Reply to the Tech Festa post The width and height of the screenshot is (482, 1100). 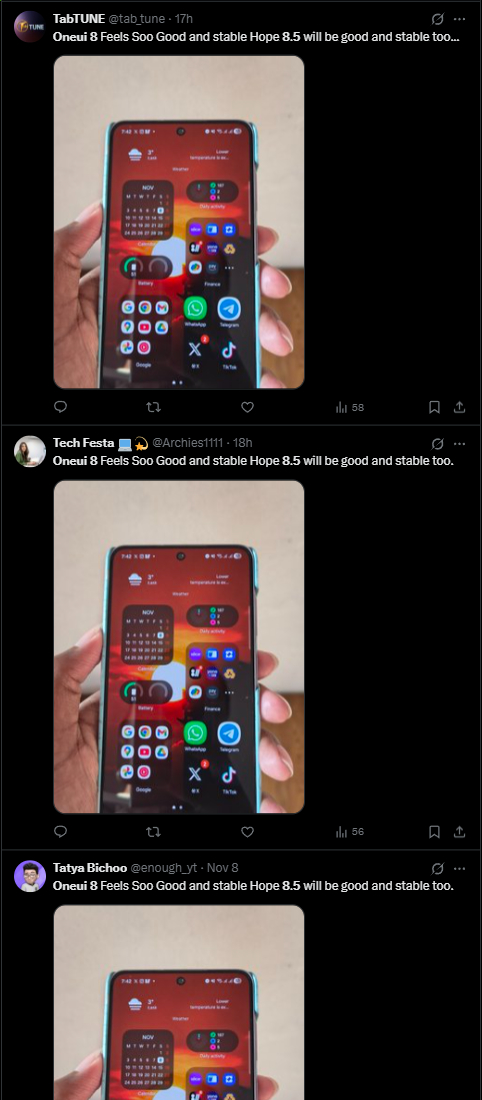(61, 831)
